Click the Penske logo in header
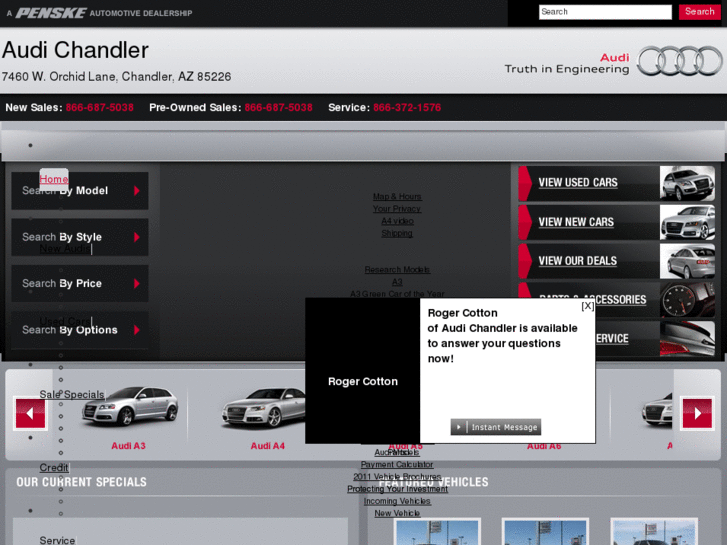Screen dimensions: 727x545 (51, 13)
